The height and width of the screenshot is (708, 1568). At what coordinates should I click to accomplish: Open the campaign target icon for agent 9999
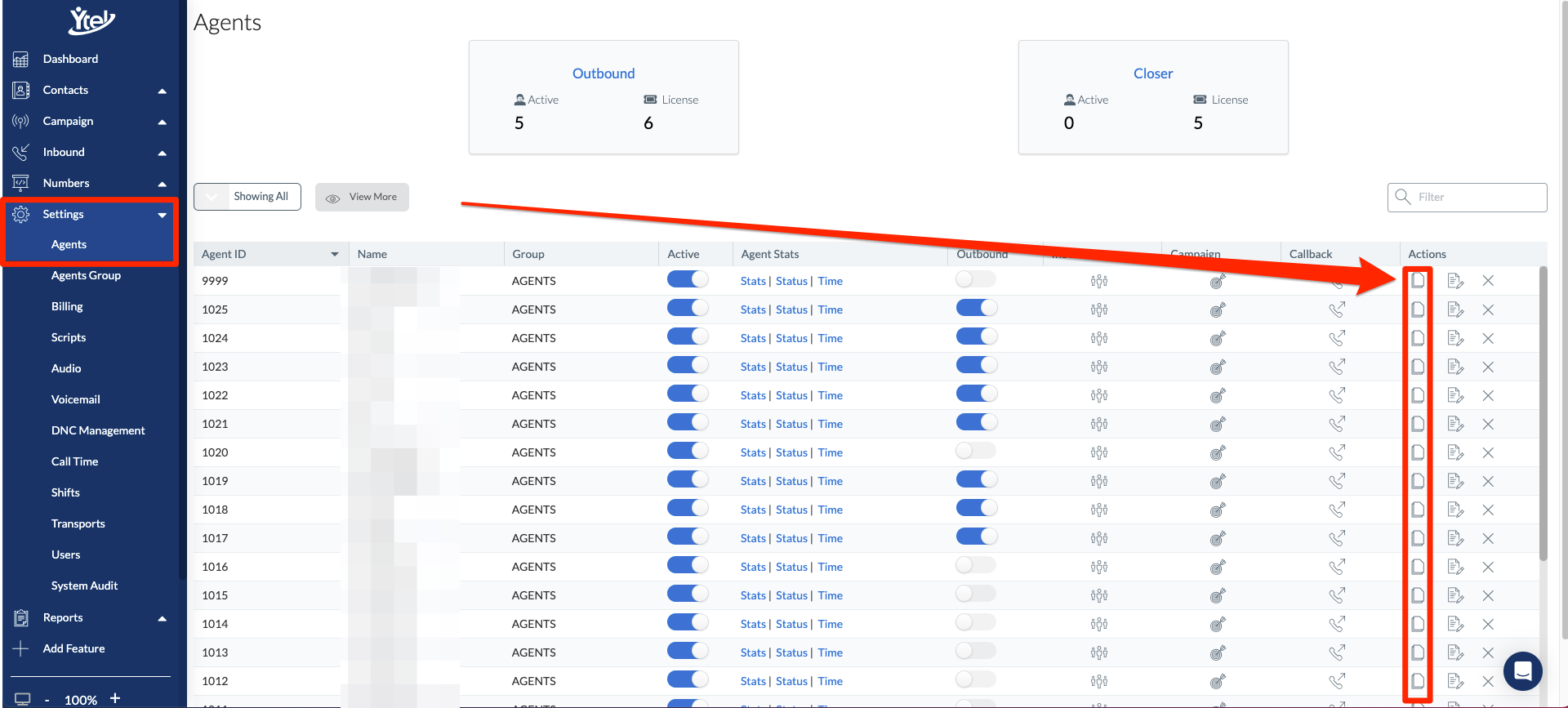point(1218,282)
